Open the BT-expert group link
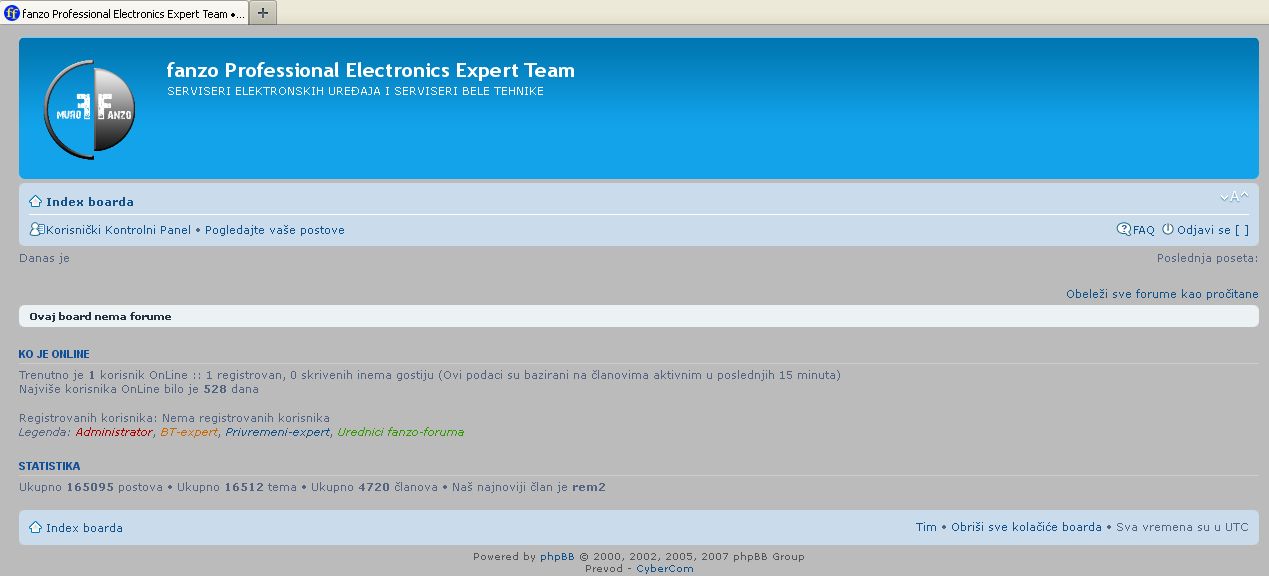 189,432
